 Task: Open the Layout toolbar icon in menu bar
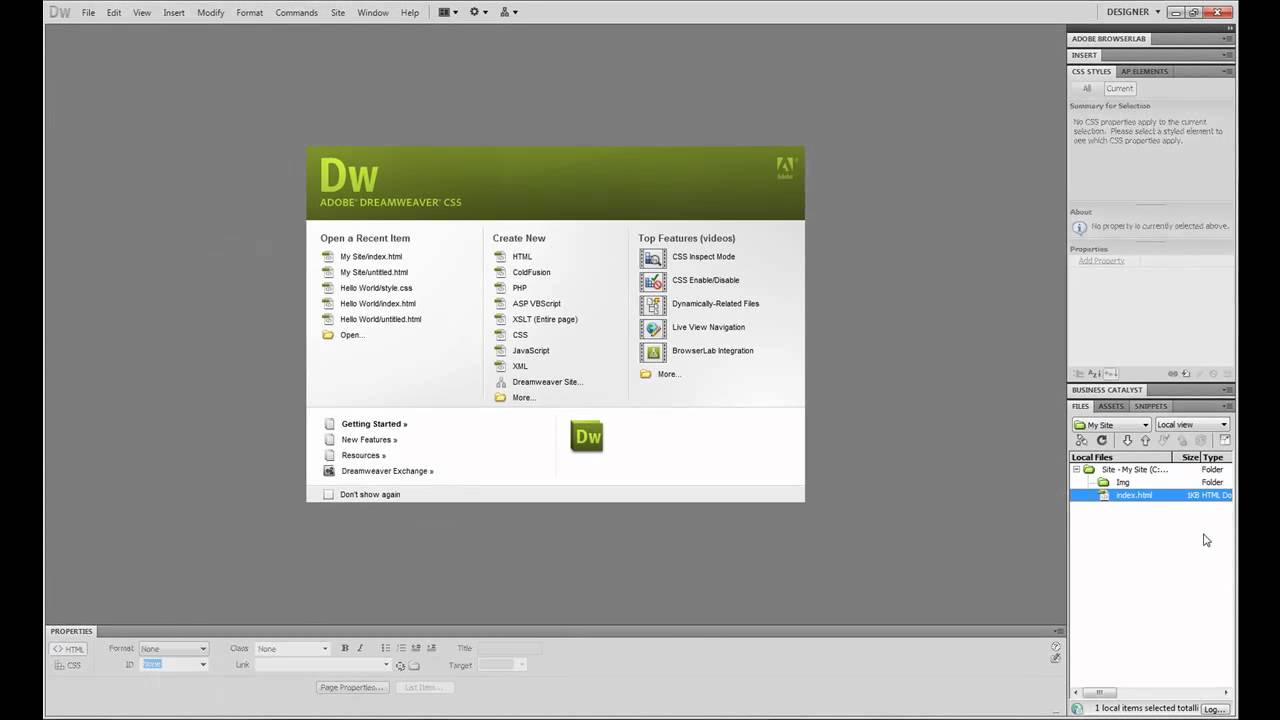[448, 12]
